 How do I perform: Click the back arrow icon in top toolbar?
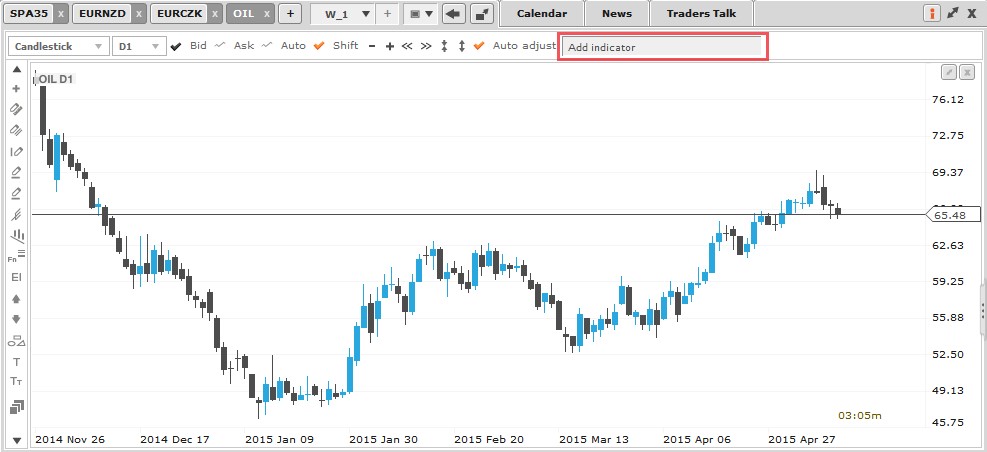coord(453,14)
